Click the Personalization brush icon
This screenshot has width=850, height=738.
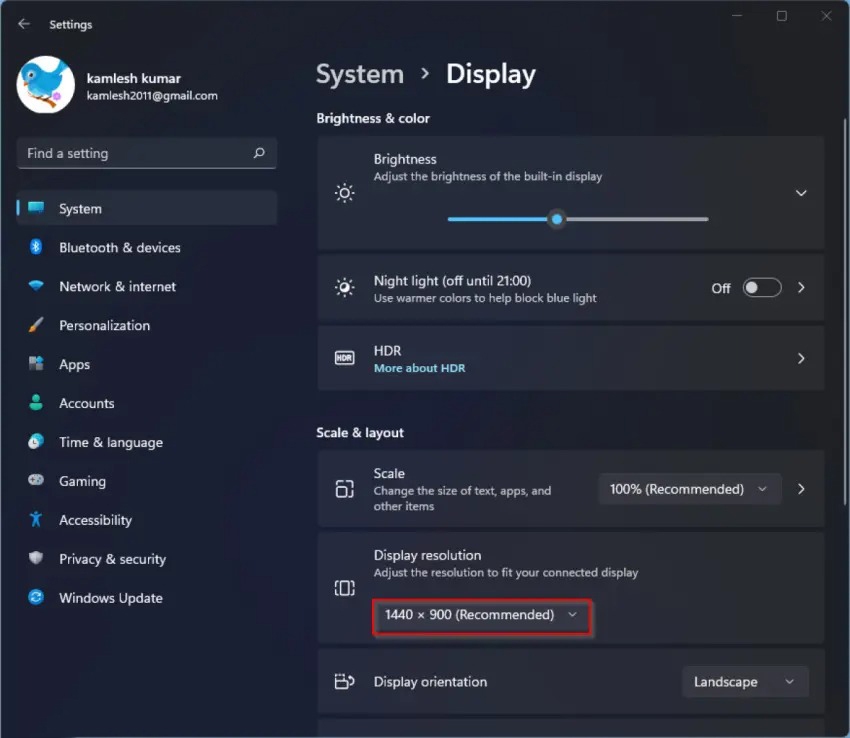coord(34,325)
